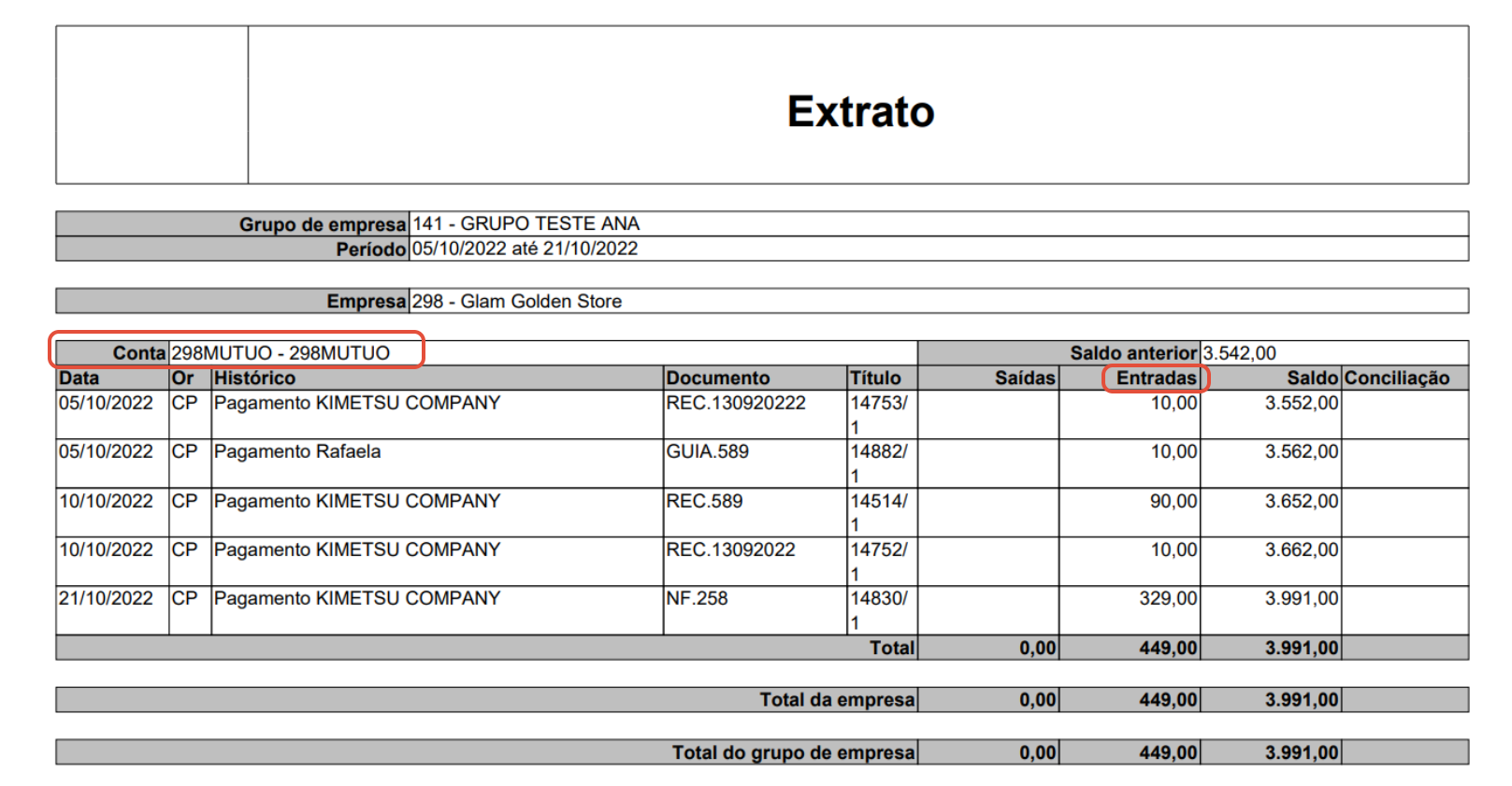Click Pagamento KIMETSU COMPANY for NF.258
This screenshot has height=786, width=1512.
[357, 598]
